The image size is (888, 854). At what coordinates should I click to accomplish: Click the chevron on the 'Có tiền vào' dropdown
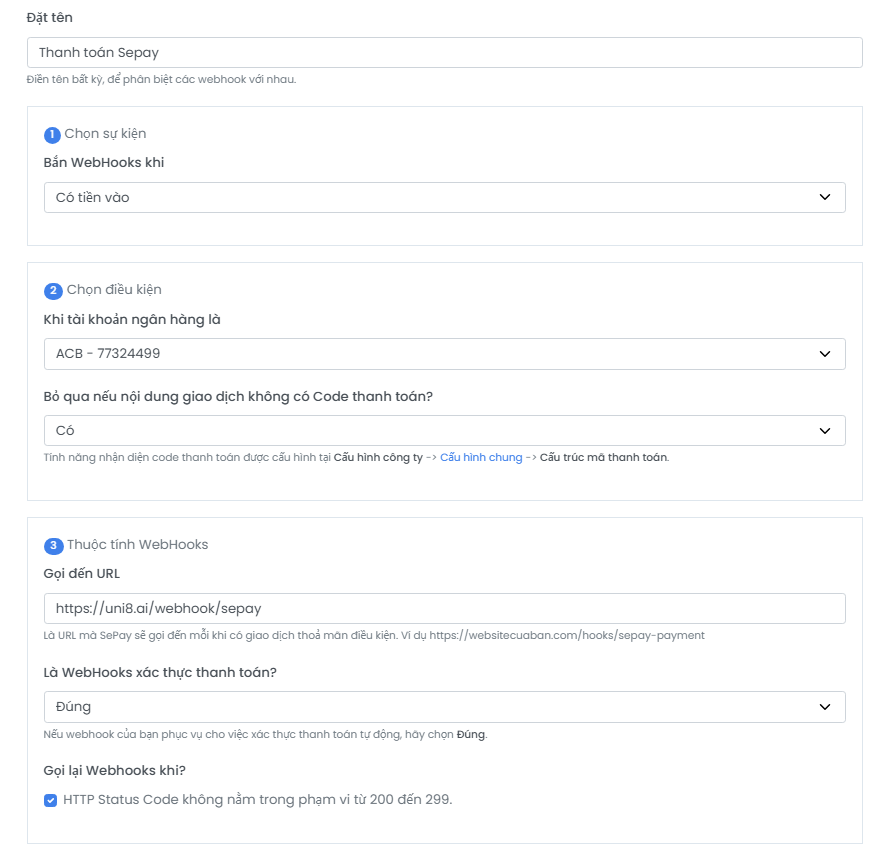point(826,197)
